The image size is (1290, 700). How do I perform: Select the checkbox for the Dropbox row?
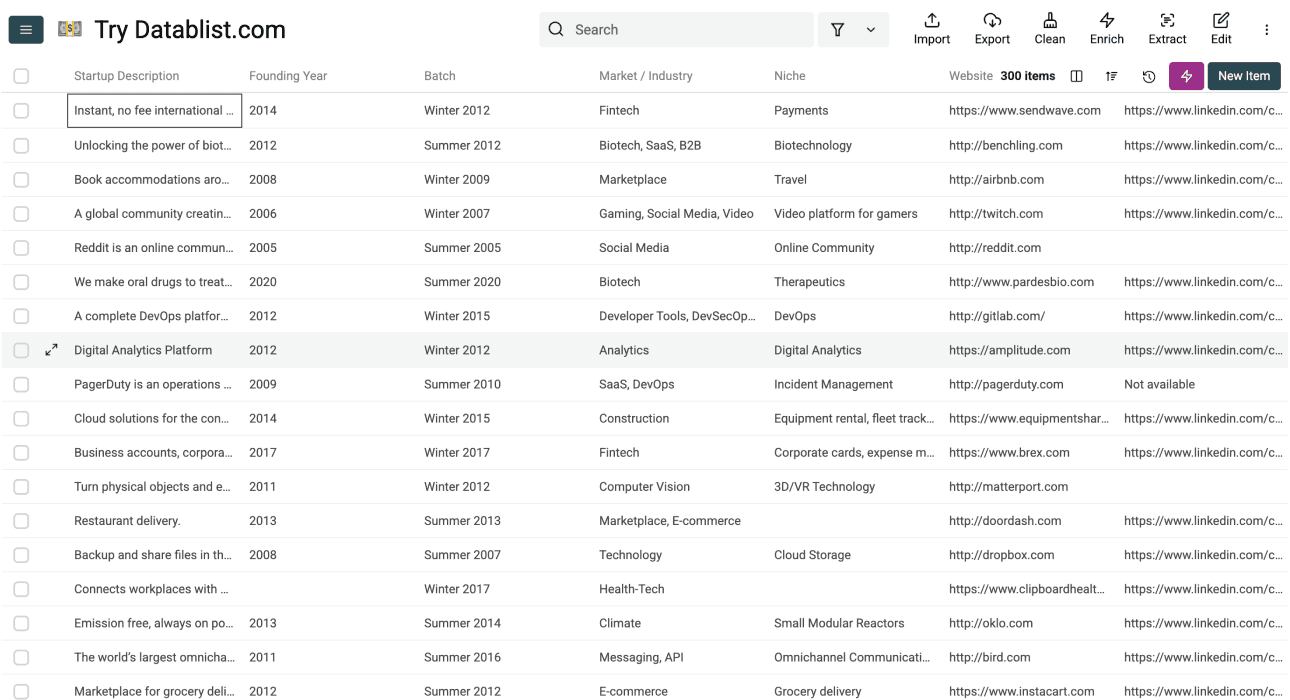point(21,555)
